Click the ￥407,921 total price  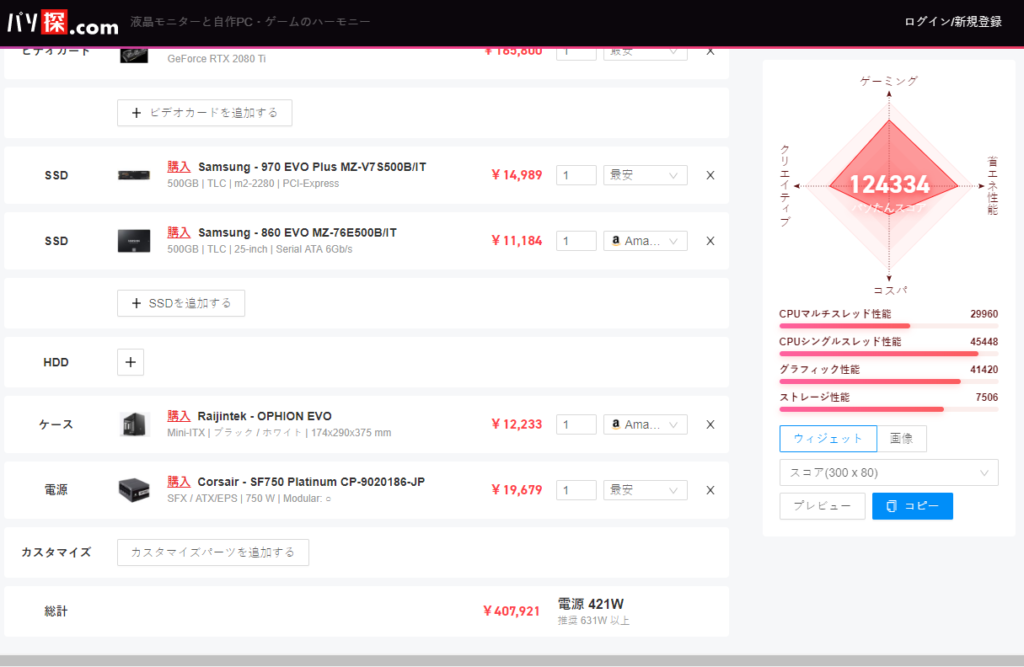tap(511, 611)
